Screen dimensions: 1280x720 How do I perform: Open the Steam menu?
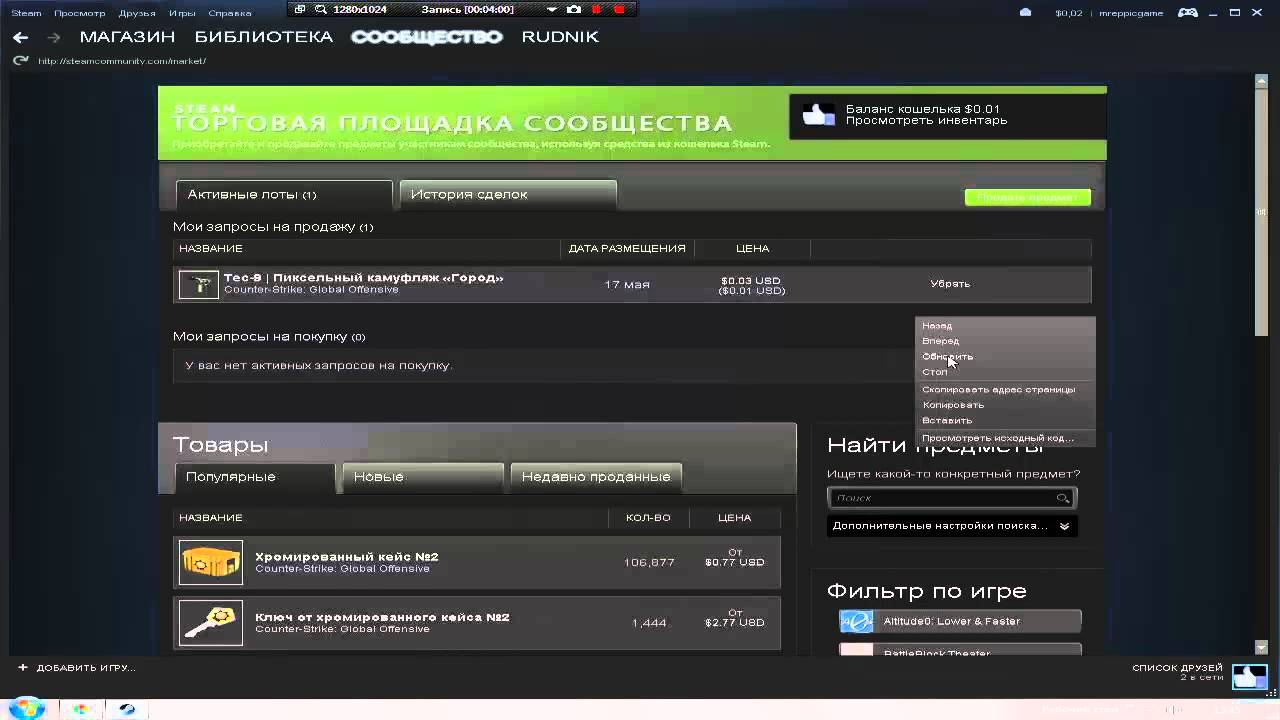[26, 13]
